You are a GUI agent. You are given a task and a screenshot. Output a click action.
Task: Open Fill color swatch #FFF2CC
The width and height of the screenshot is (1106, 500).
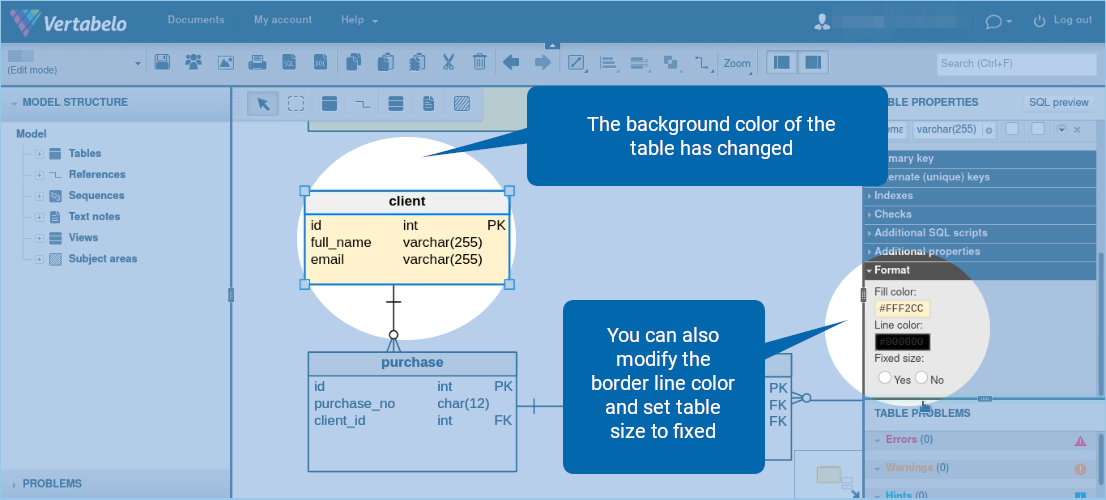pyautogui.click(x=902, y=309)
